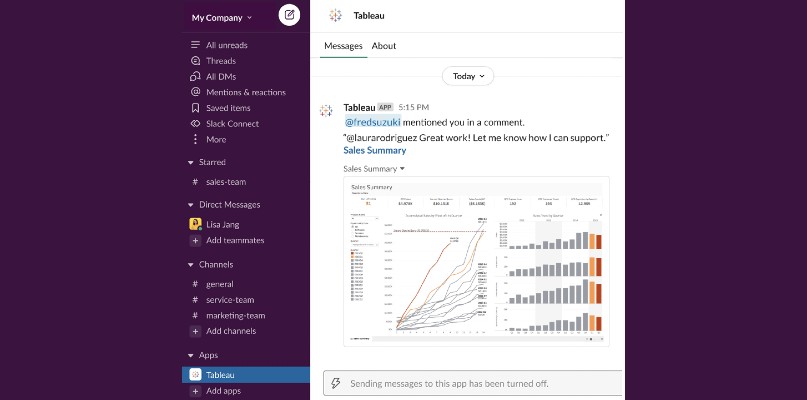Click the quoted text "Great work!"

pyautogui.click(x=444, y=138)
